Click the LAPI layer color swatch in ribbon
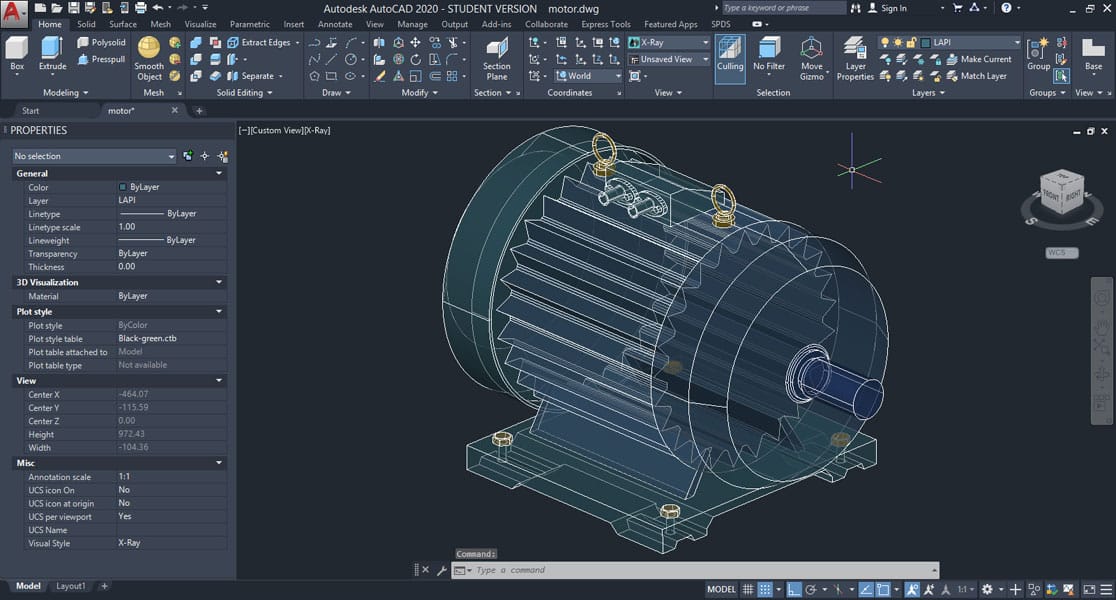 [x=926, y=43]
